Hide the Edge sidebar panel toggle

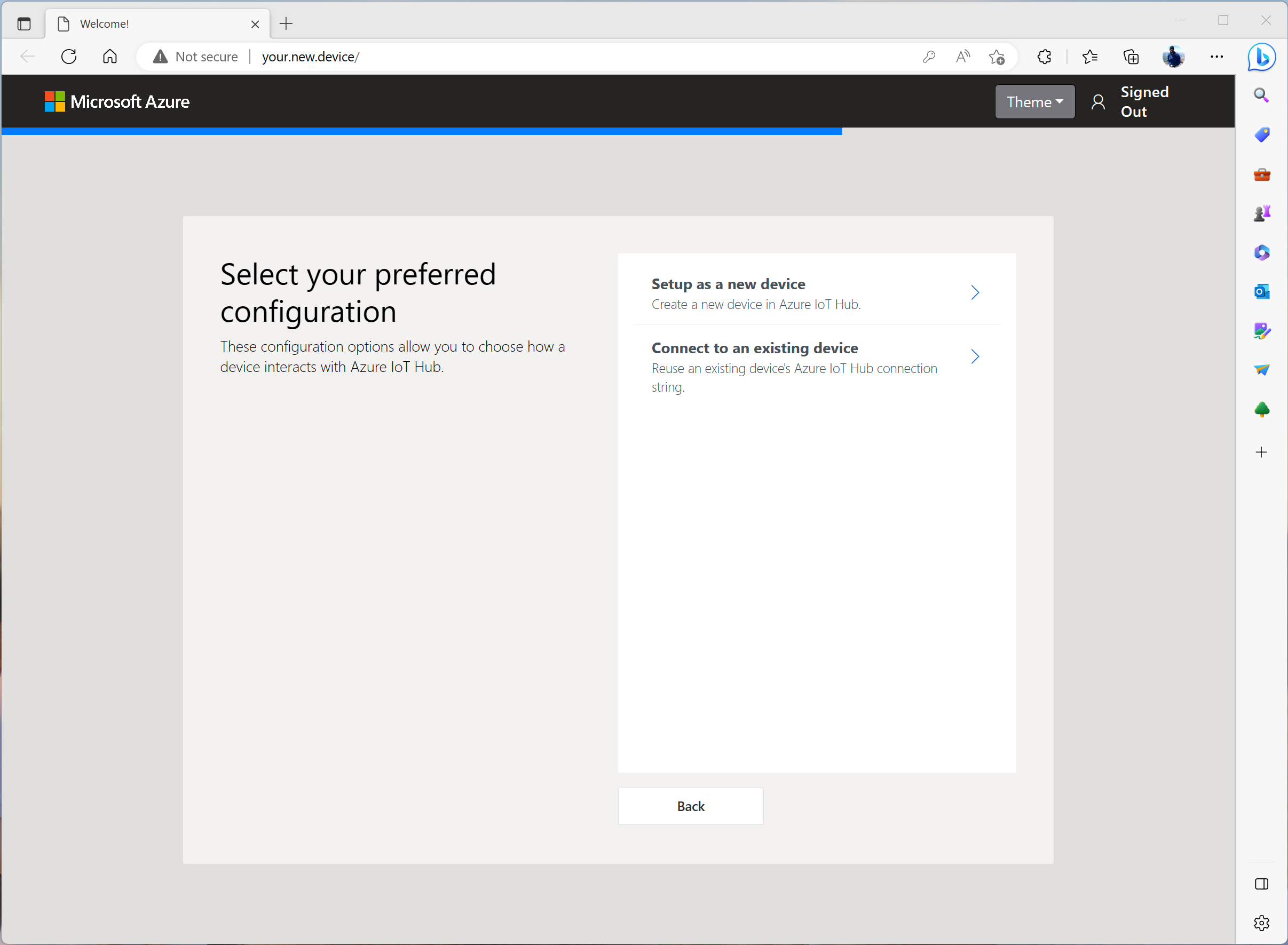[1262, 884]
